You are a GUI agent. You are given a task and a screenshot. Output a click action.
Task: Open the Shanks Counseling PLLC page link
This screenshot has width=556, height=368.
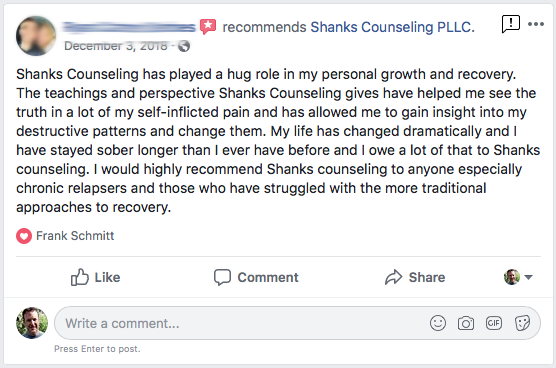(393, 27)
